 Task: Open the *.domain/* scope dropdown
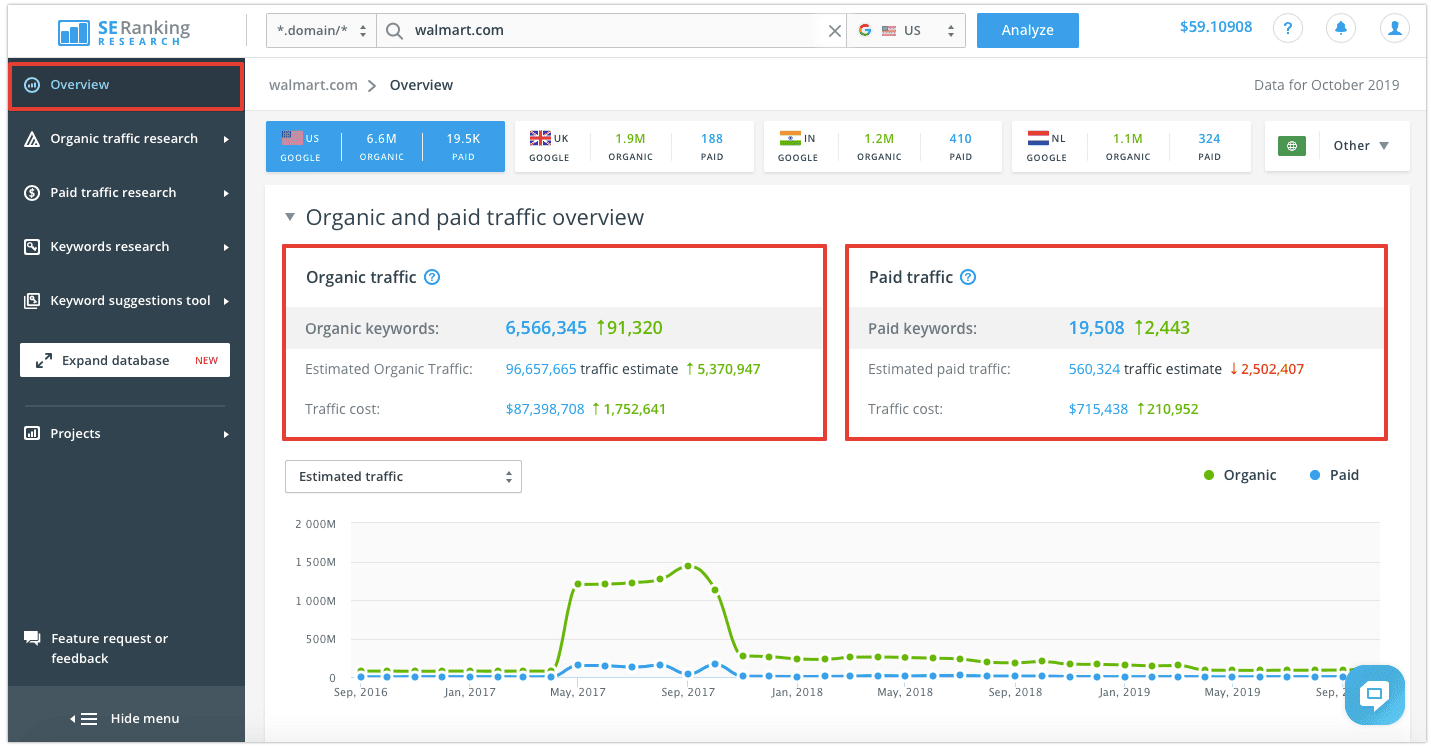[x=321, y=31]
